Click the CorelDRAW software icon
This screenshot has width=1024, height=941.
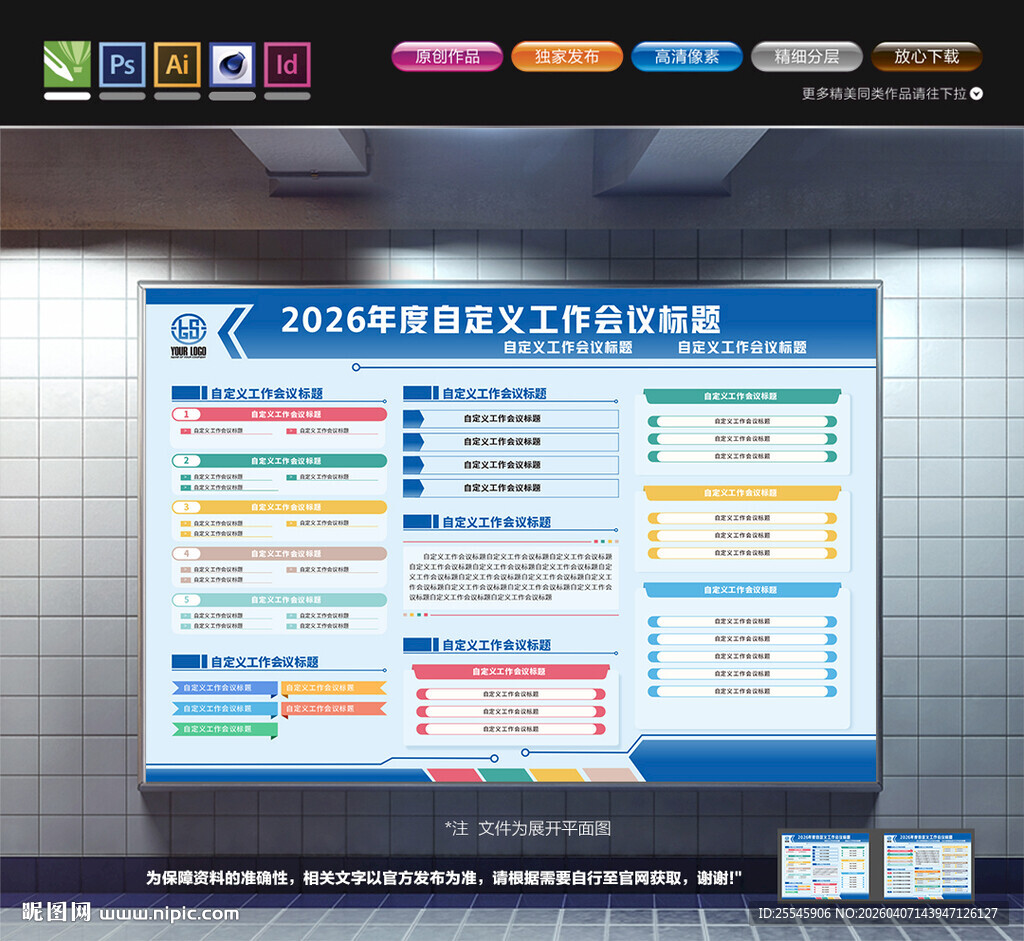(x=67, y=64)
